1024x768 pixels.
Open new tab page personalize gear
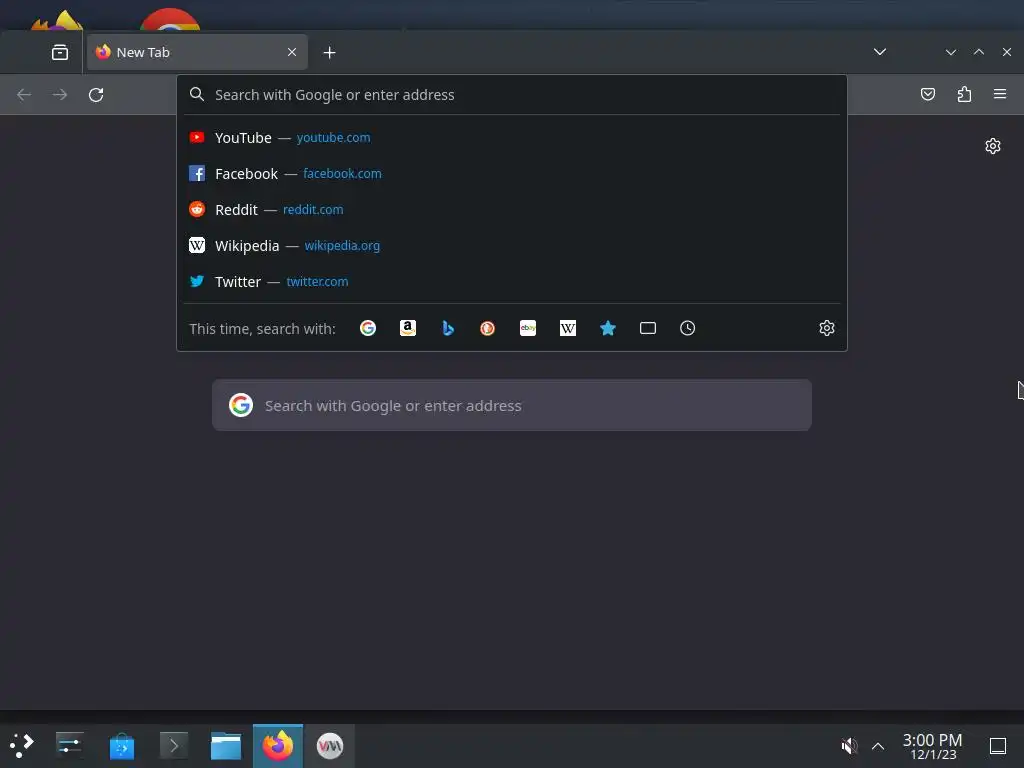click(x=993, y=146)
